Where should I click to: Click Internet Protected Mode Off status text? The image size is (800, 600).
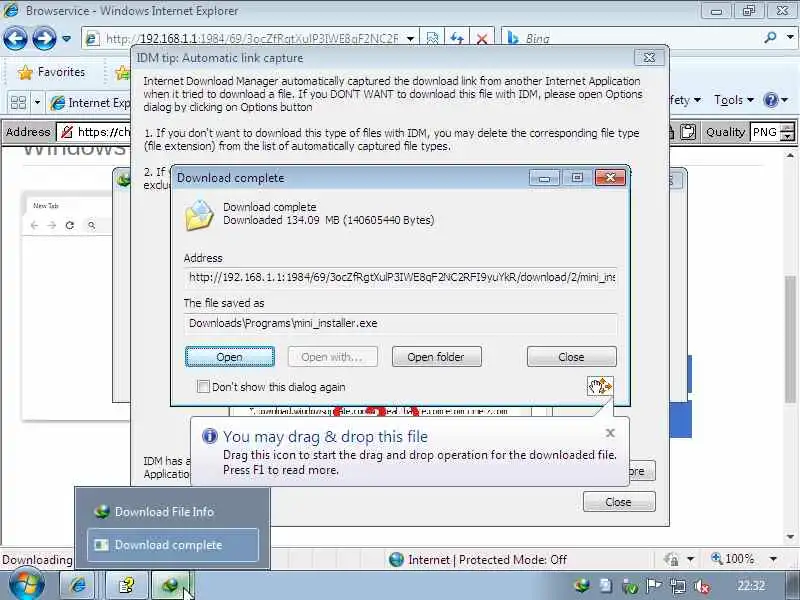pos(487,560)
